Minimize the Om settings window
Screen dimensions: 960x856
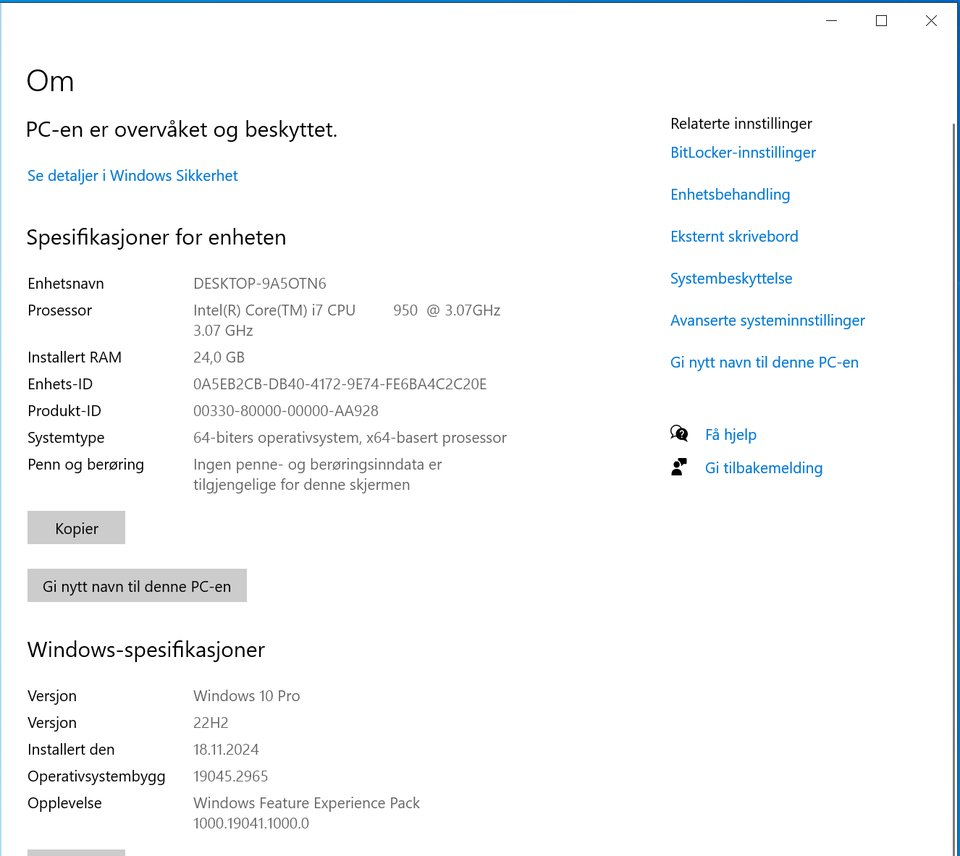831,21
